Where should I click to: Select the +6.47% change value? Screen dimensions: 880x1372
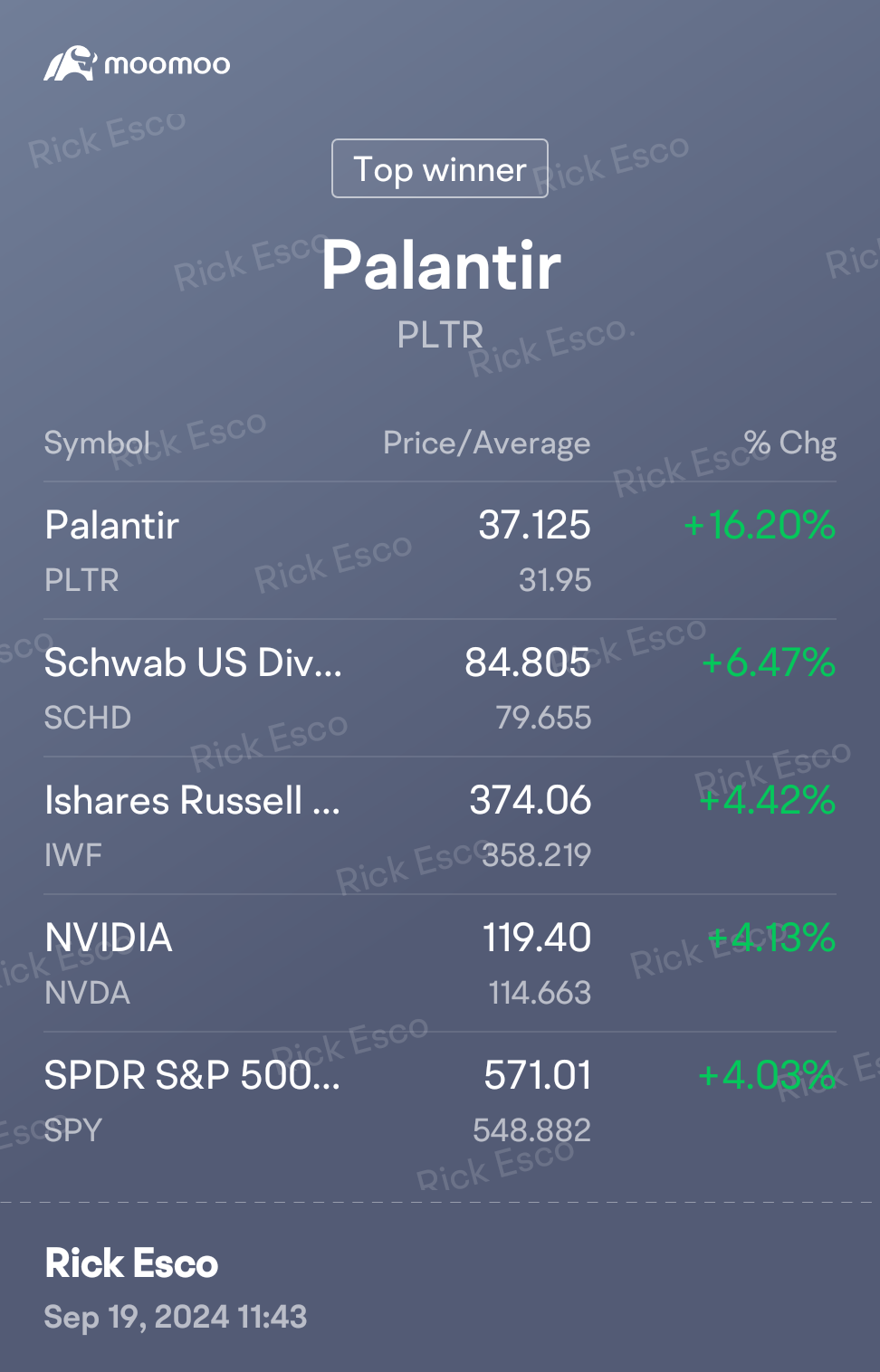point(768,663)
